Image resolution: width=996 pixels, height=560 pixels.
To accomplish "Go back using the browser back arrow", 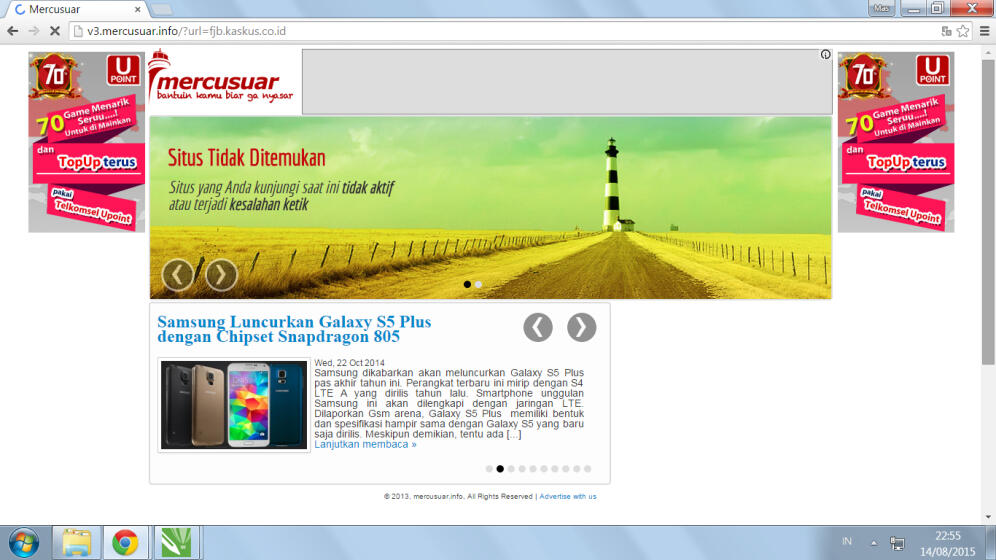I will 13,31.
